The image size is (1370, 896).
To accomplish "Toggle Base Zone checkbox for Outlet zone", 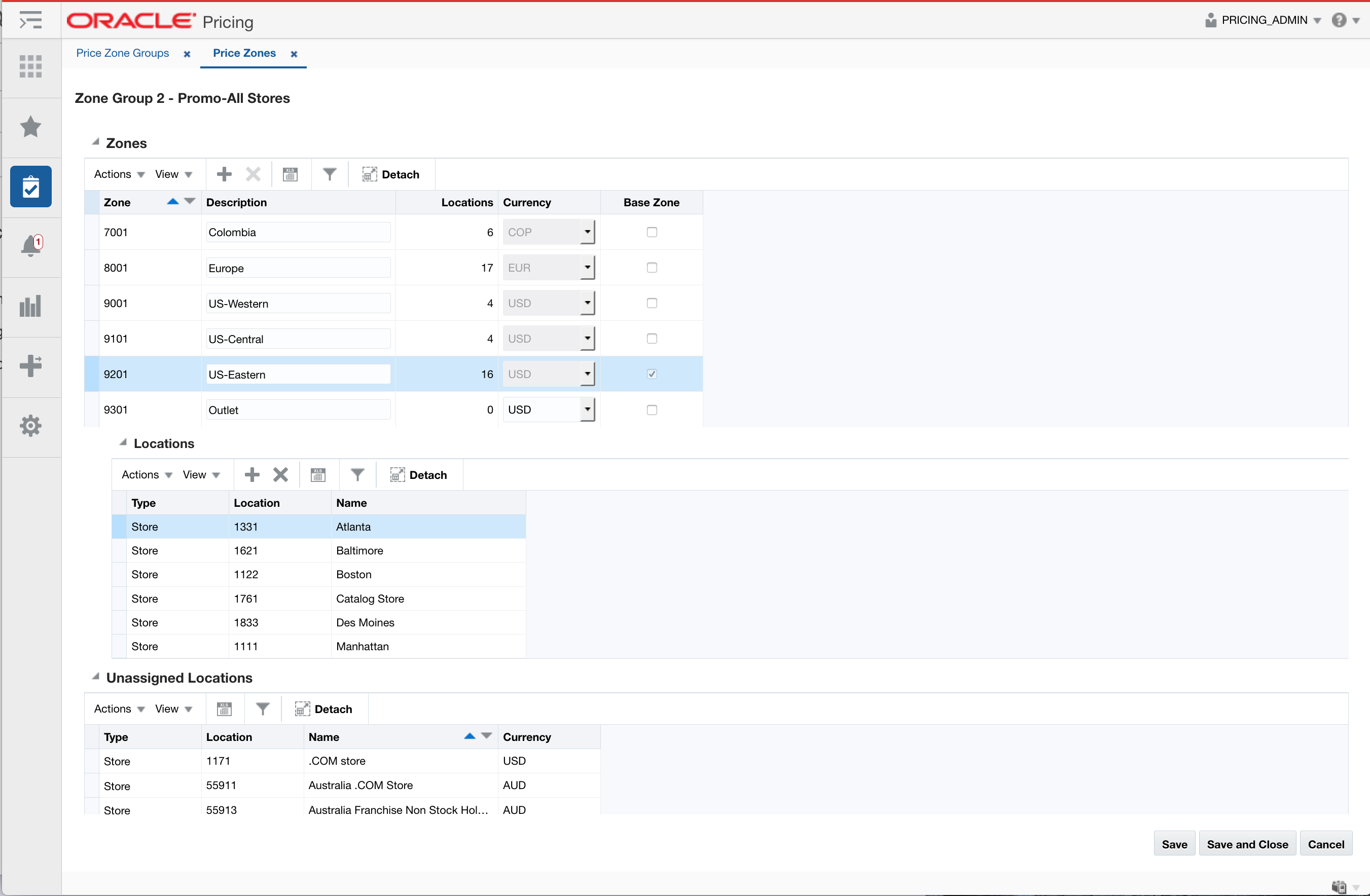I will (651, 409).
